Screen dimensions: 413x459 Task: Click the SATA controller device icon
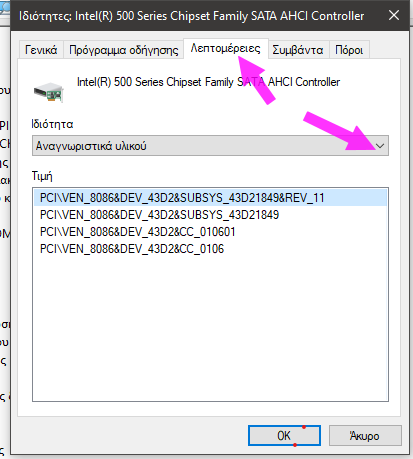(49, 92)
